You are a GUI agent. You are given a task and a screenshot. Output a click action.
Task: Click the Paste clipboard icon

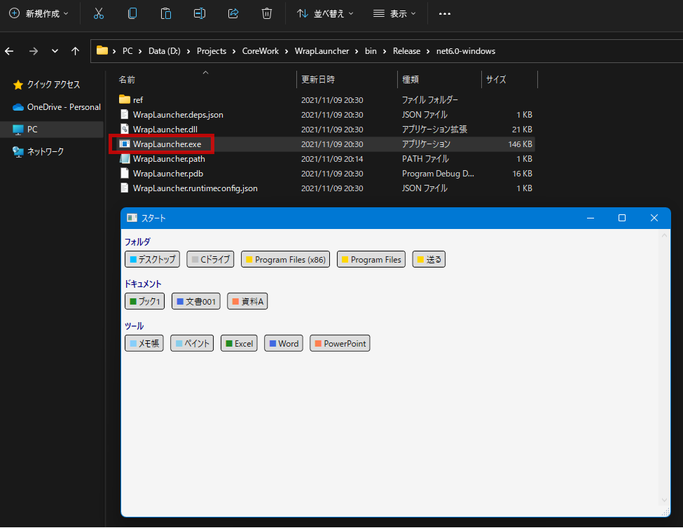click(x=166, y=14)
